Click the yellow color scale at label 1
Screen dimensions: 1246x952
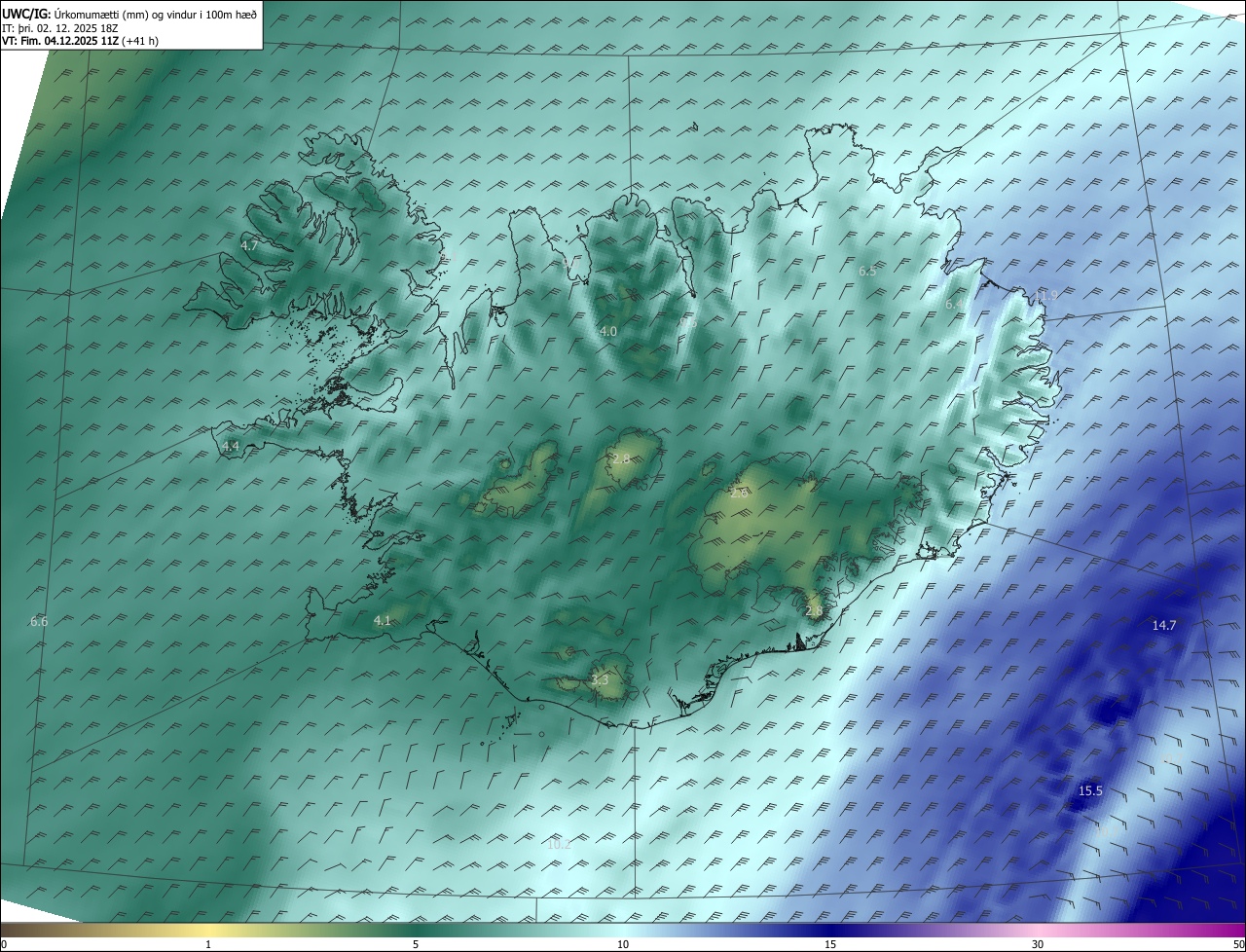click(208, 944)
